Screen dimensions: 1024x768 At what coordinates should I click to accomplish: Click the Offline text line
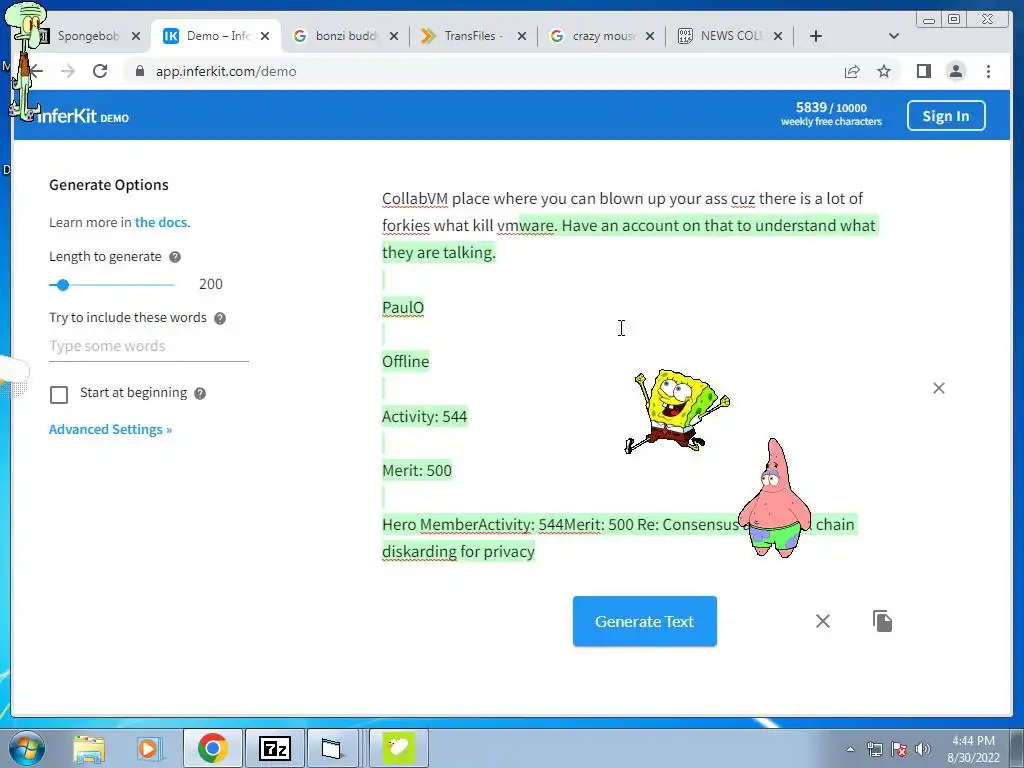point(406,361)
